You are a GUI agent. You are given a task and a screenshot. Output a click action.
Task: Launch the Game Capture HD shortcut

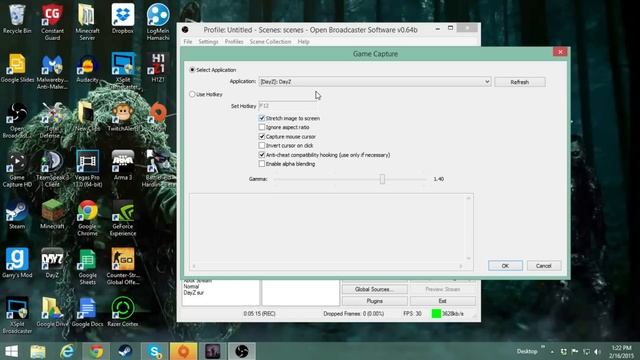[x=17, y=169]
